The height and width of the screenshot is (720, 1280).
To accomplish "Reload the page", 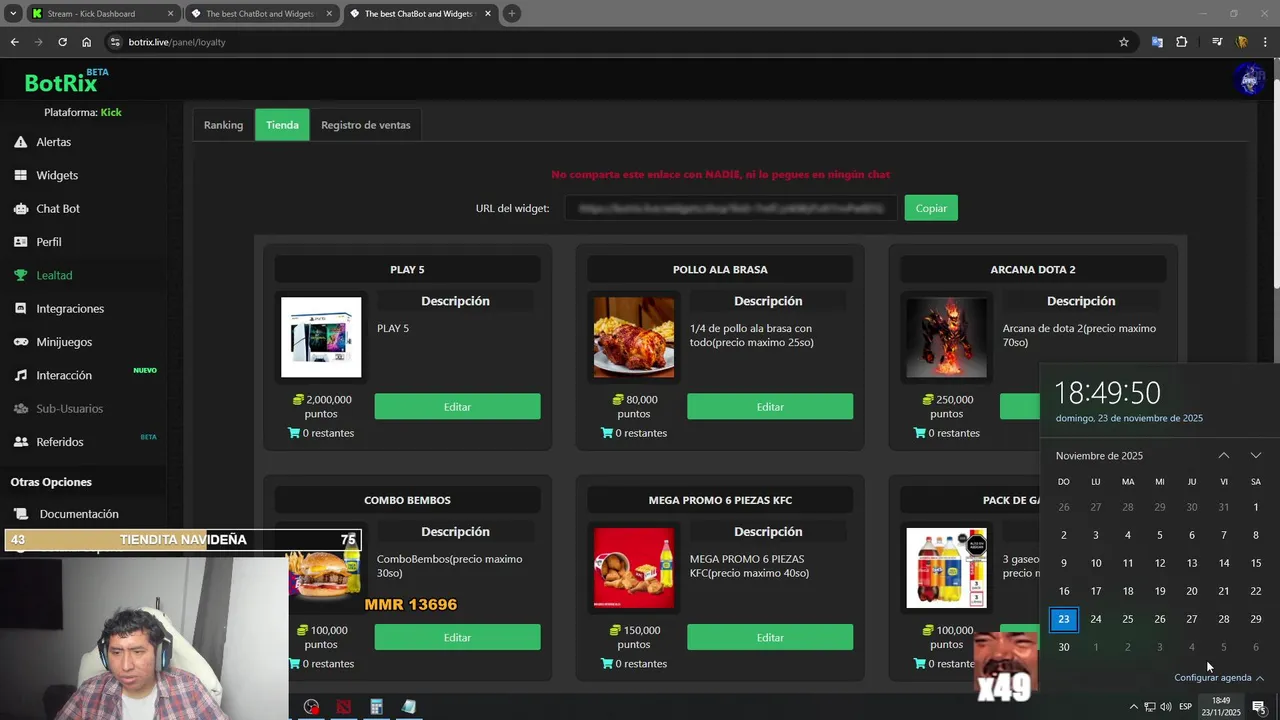I will click(62, 42).
